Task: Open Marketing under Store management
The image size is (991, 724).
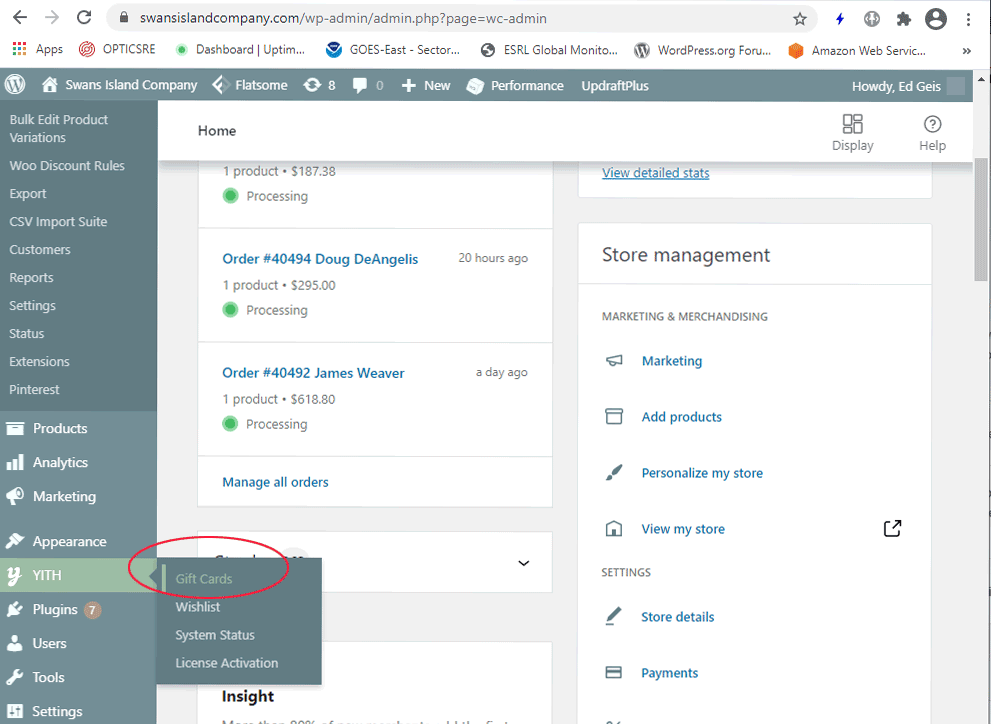Action: point(672,361)
